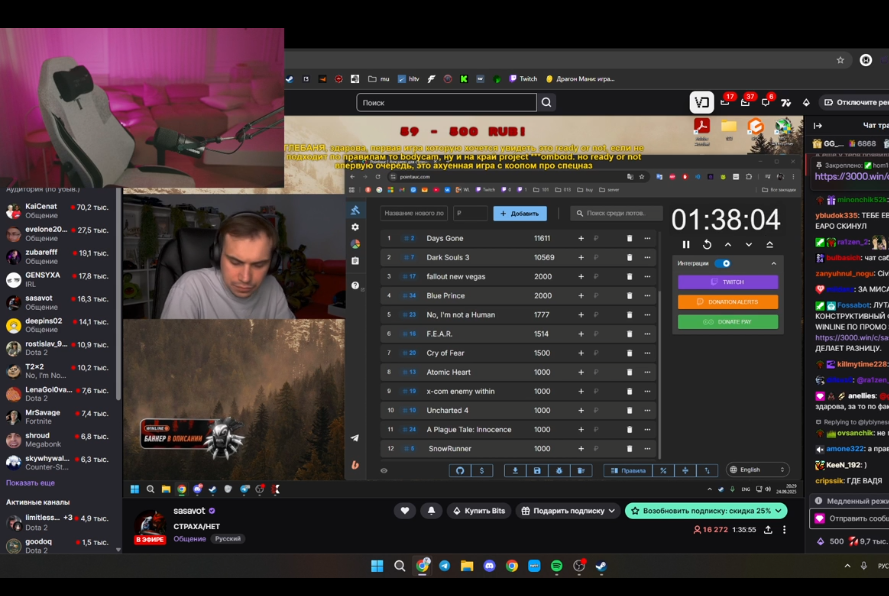Click the orange DONATION ALERTS button

click(x=728, y=302)
